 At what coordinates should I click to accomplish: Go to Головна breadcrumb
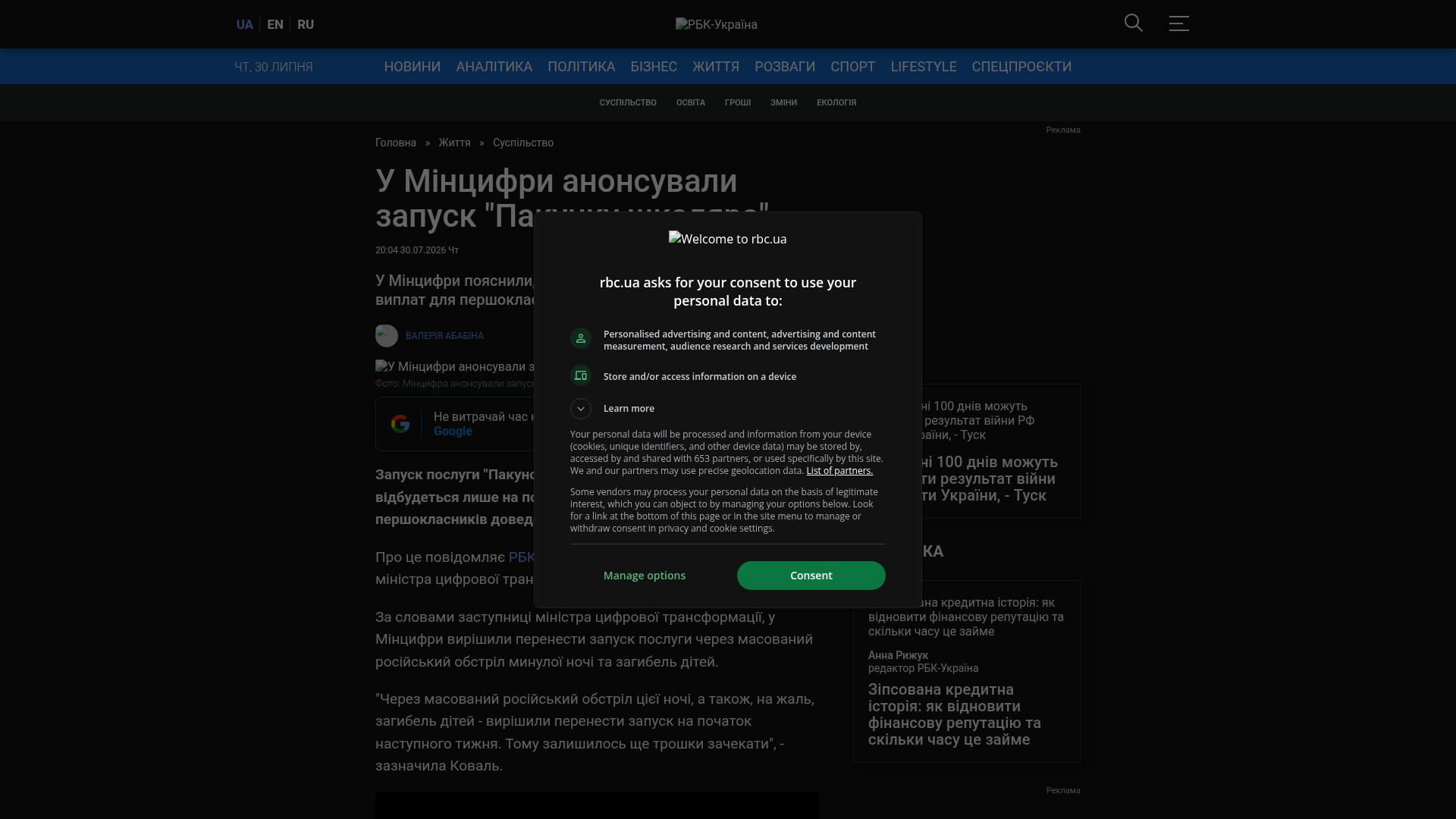pyautogui.click(x=396, y=143)
